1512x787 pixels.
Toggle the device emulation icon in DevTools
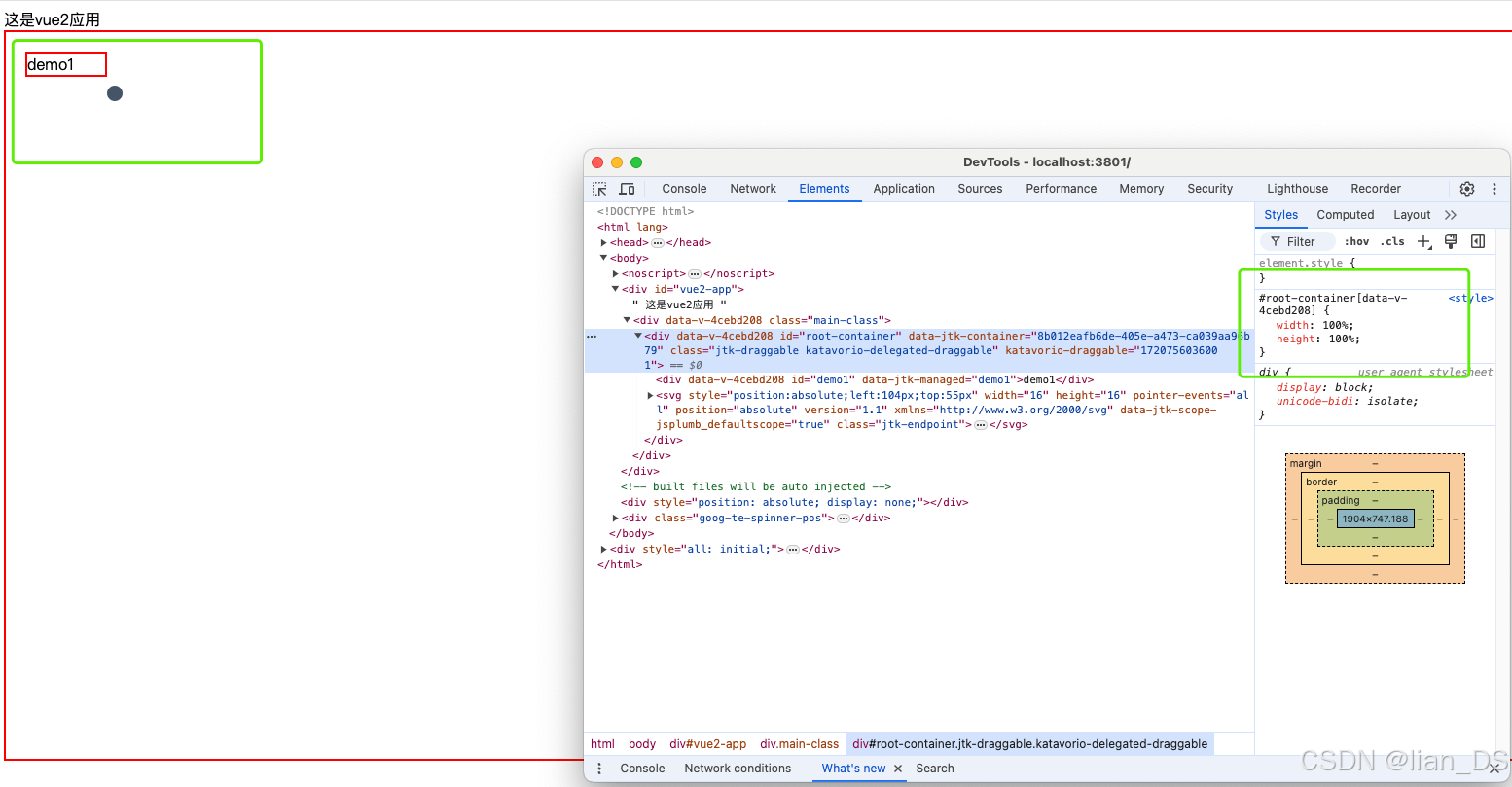pos(627,188)
